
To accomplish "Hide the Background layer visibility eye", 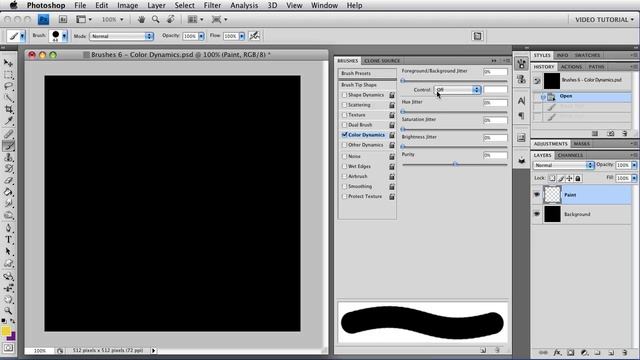I will (537, 214).
